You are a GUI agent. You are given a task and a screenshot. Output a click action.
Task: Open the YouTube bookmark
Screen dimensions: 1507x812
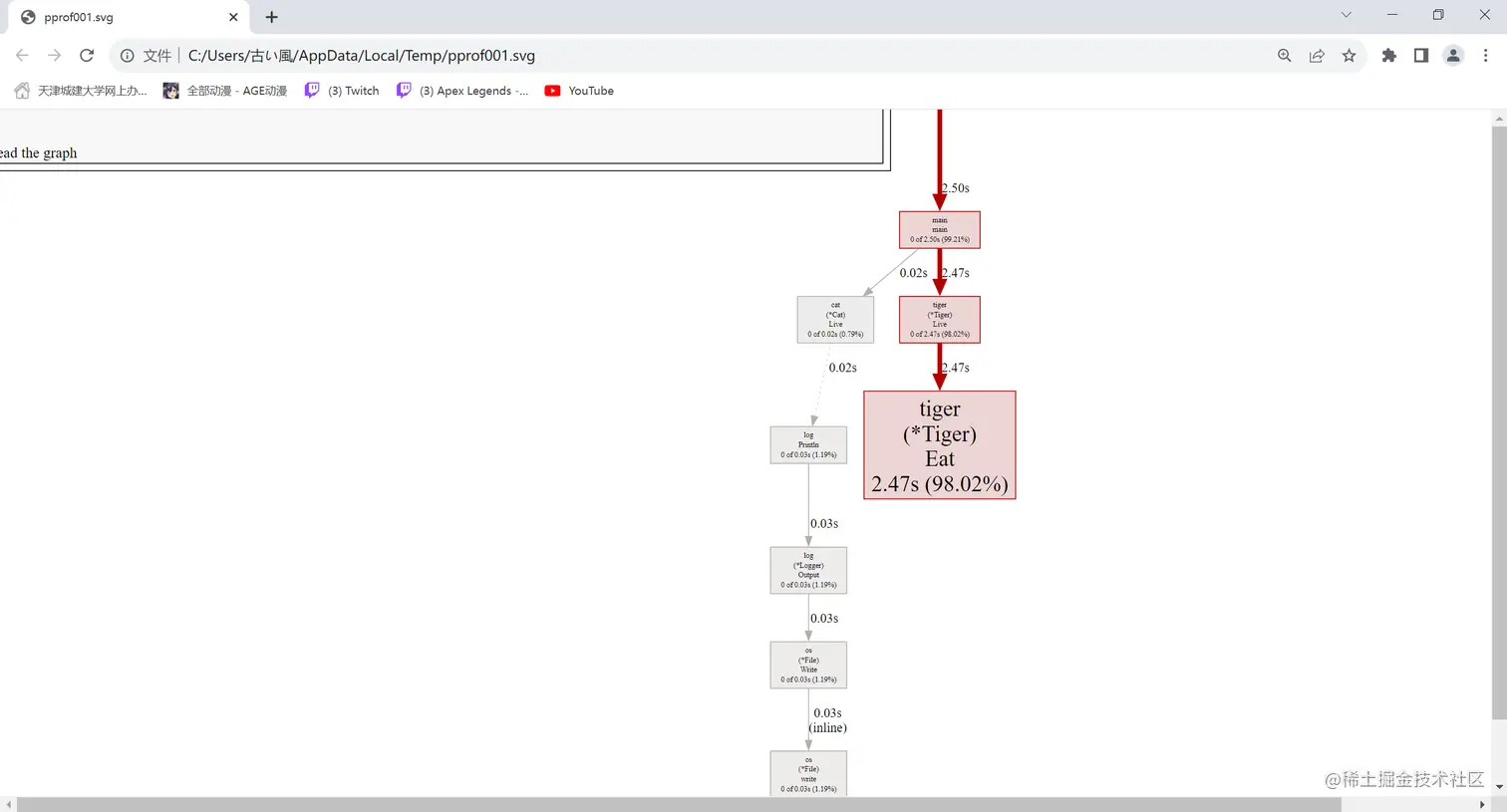579,91
